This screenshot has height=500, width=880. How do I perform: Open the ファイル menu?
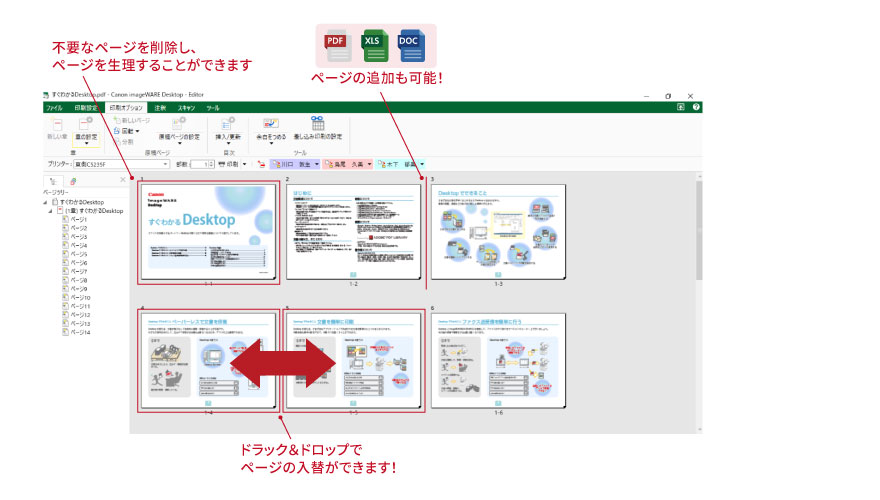click(x=54, y=108)
